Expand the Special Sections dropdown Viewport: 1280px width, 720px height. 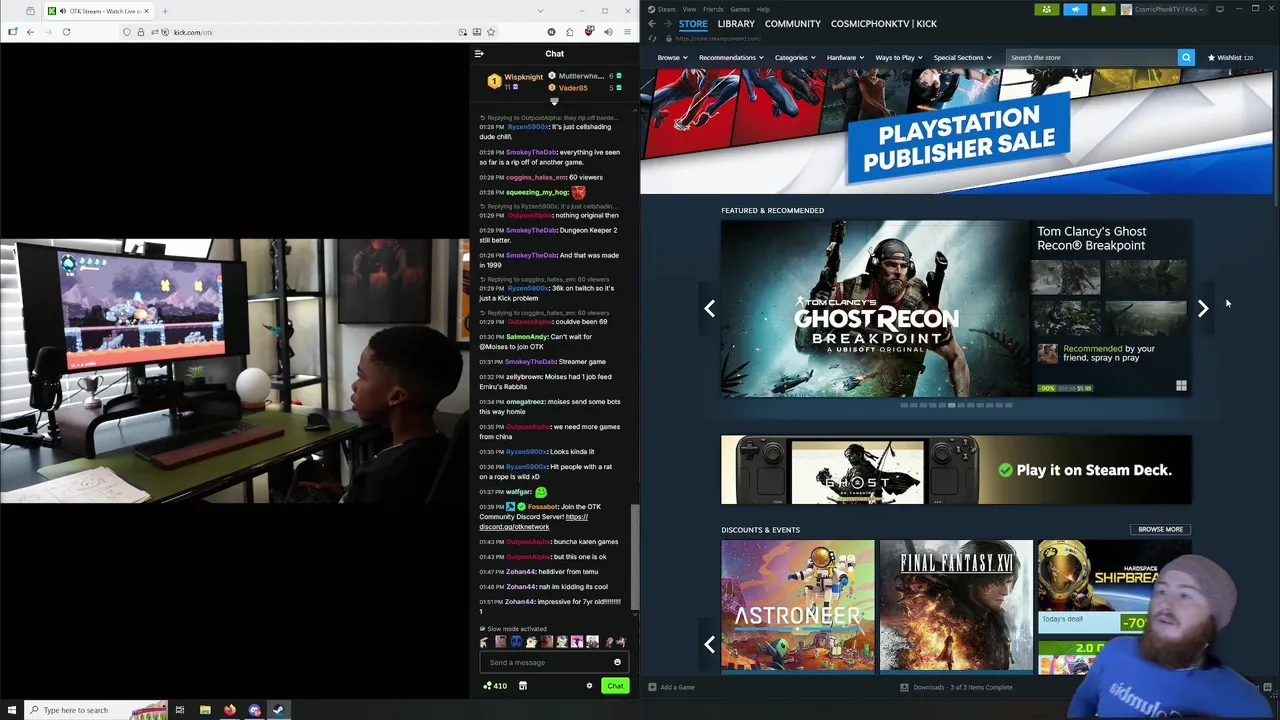pos(962,57)
